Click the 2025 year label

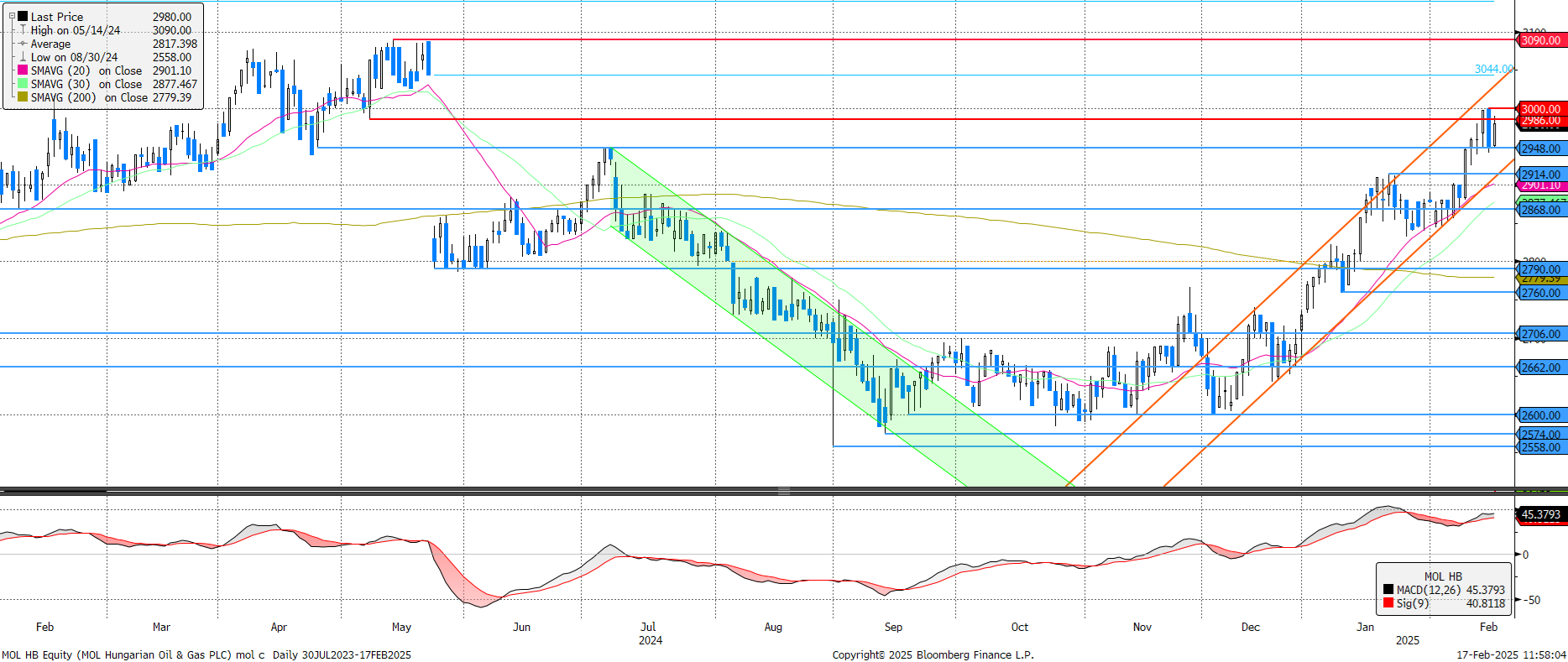tap(1408, 640)
